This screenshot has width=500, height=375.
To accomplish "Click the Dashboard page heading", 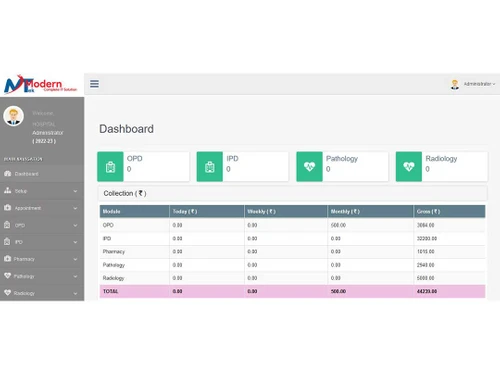I will [x=126, y=129].
